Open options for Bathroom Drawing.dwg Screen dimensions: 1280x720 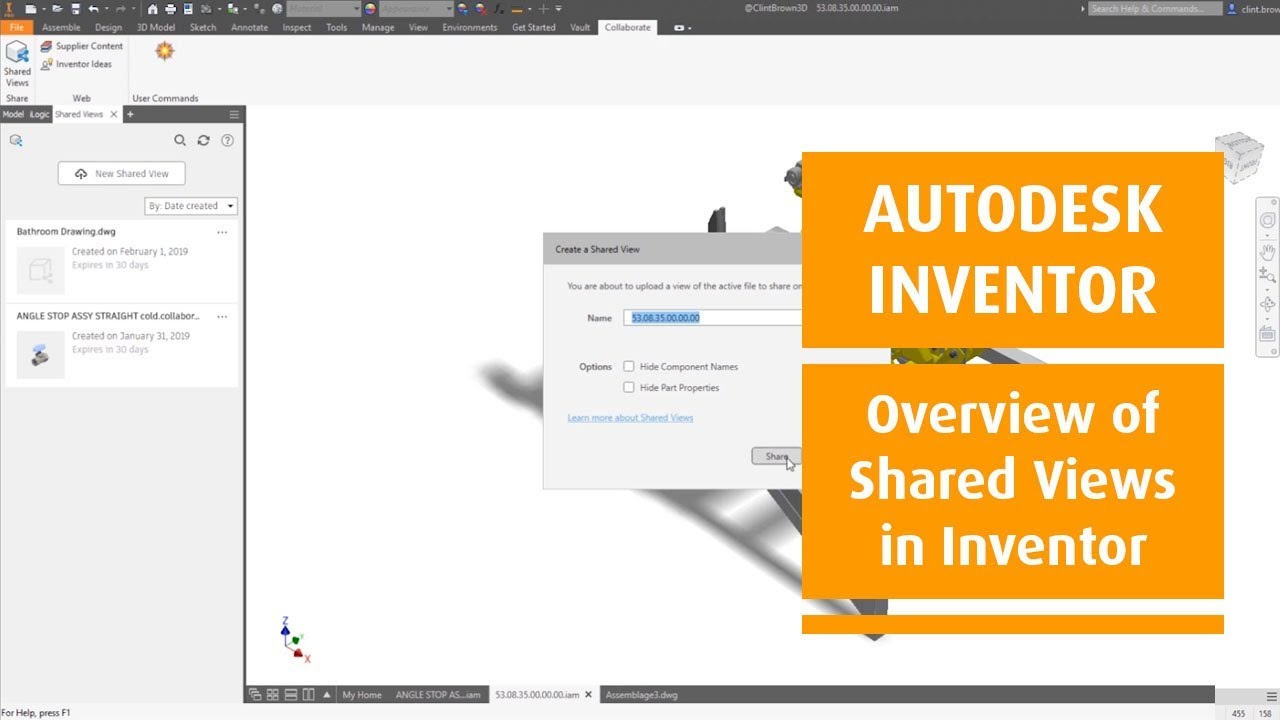pyautogui.click(x=222, y=232)
